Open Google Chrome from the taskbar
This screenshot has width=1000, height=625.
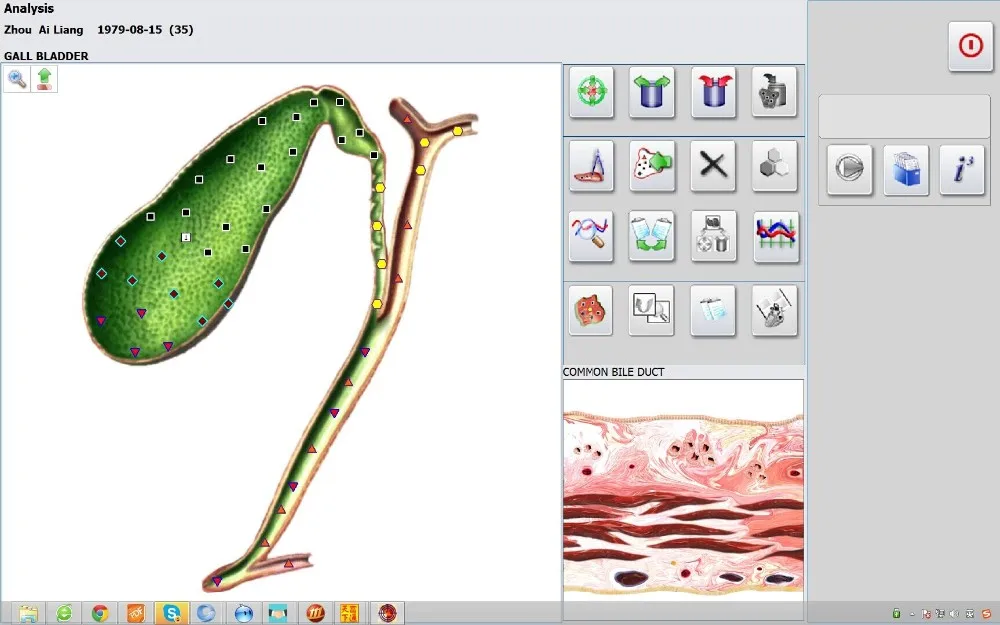99,613
